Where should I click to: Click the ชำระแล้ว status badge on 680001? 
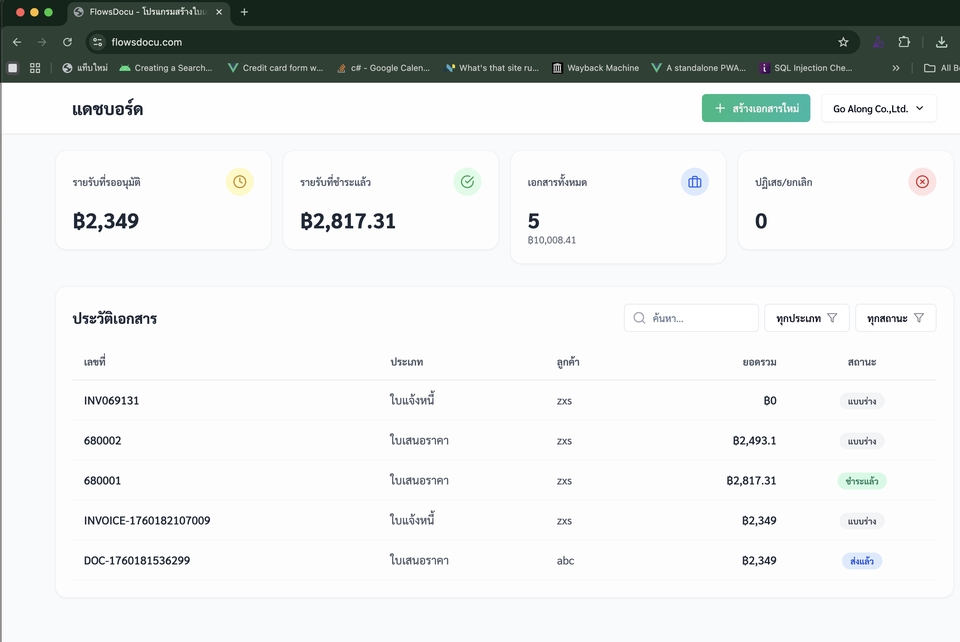(x=861, y=481)
